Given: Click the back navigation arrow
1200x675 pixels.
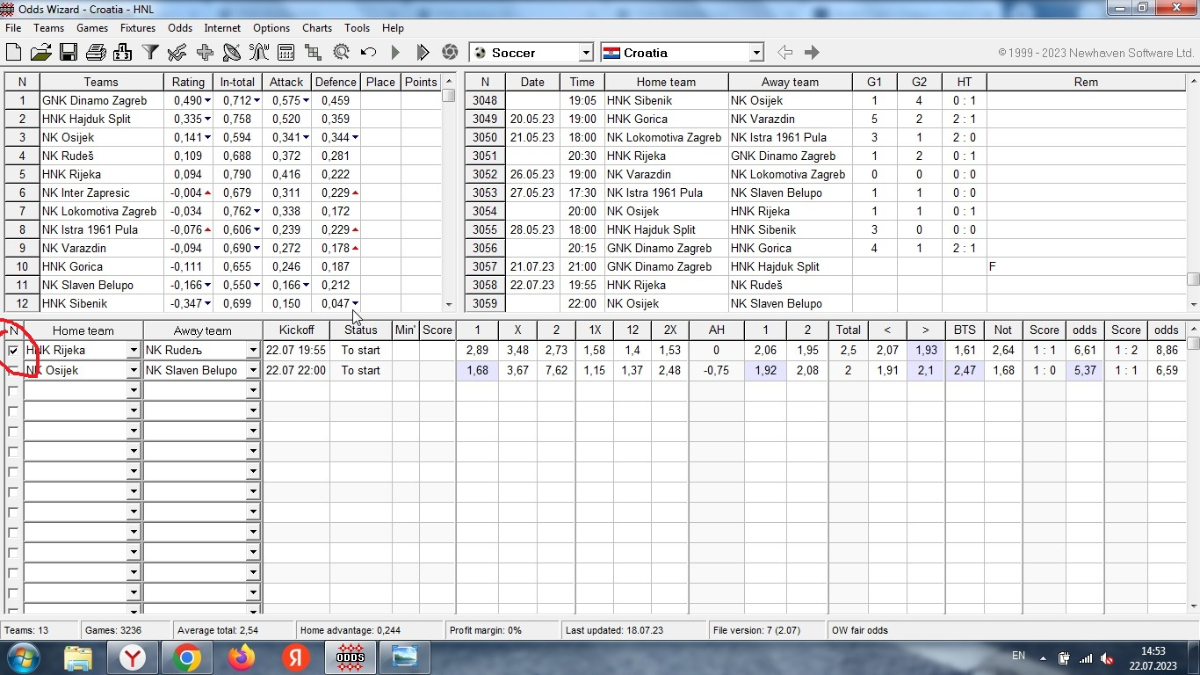Looking at the screenshot, I should (x=785, y=52).
